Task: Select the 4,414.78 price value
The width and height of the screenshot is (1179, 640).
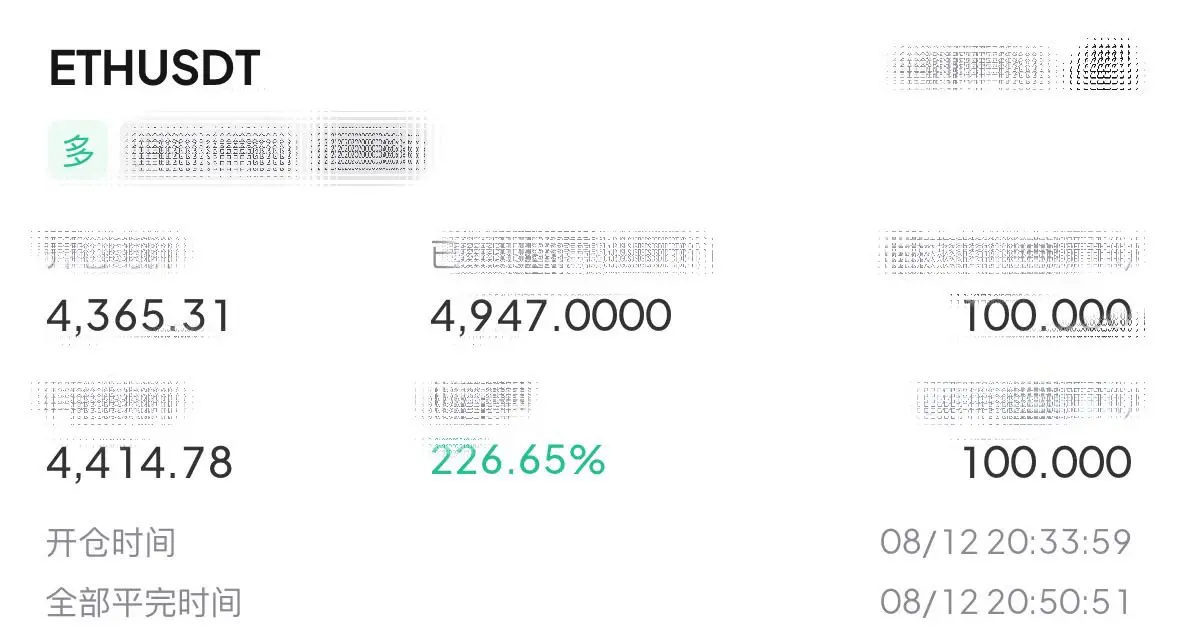Action: pos(139,463)
